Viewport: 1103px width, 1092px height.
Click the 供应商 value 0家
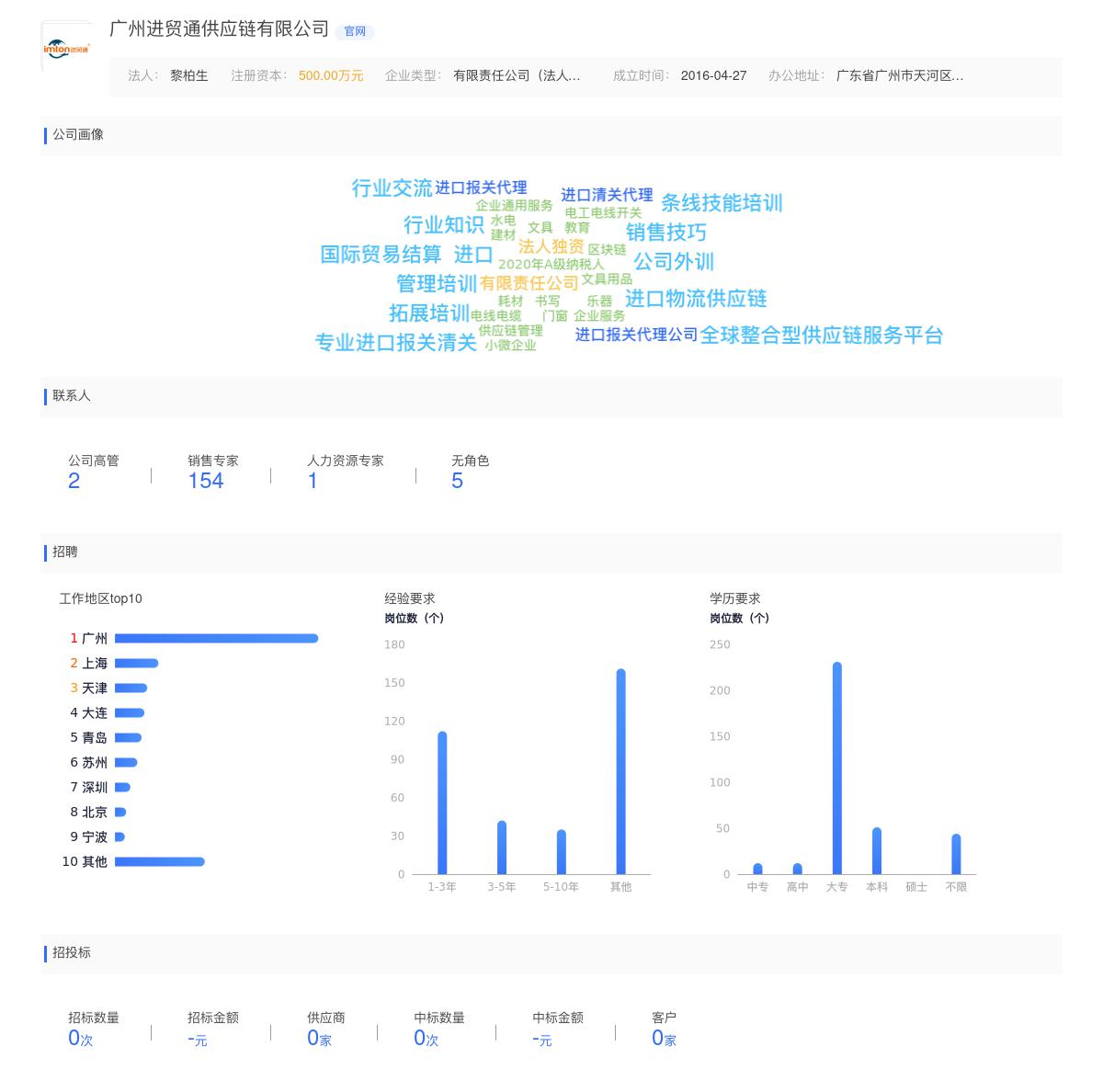coord(319,1039)
